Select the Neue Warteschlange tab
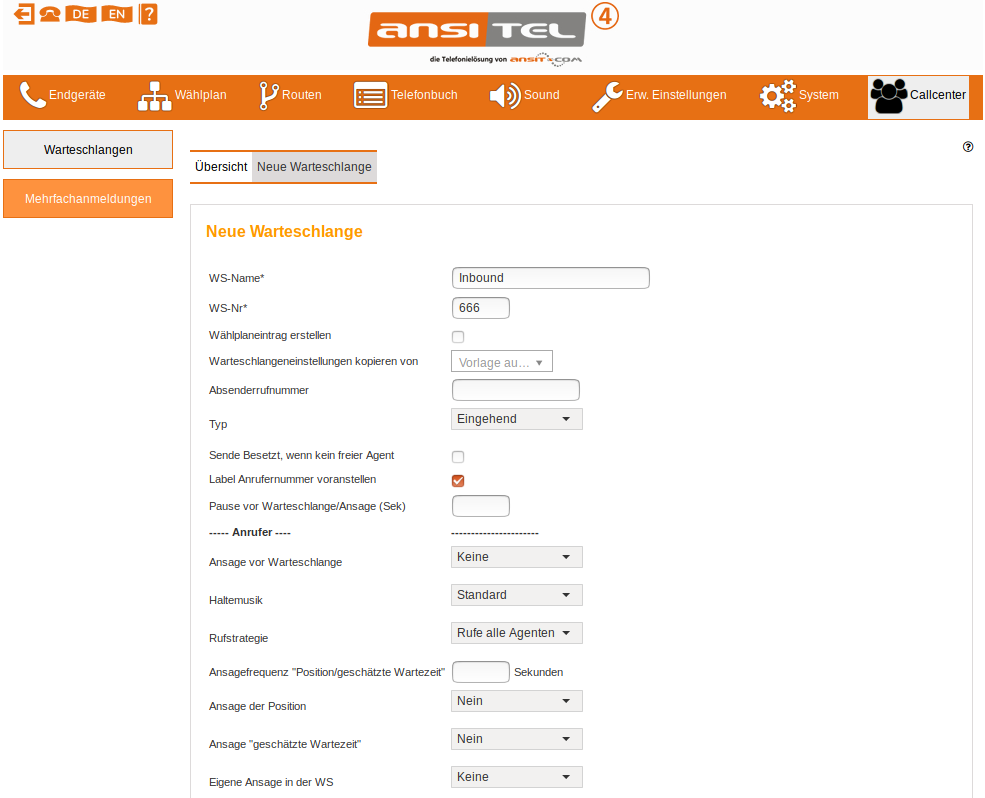985x798 pixels. [314, 167]
